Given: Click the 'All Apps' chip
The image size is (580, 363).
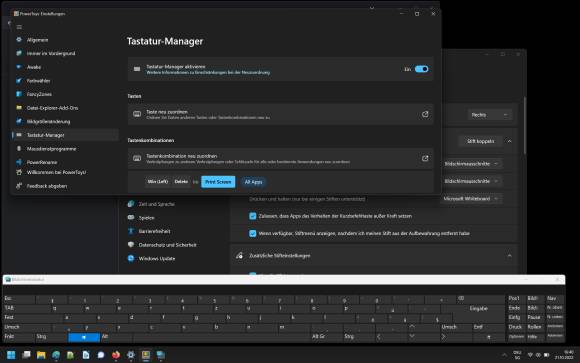Looking at the screenshot, I should point(253,182).
